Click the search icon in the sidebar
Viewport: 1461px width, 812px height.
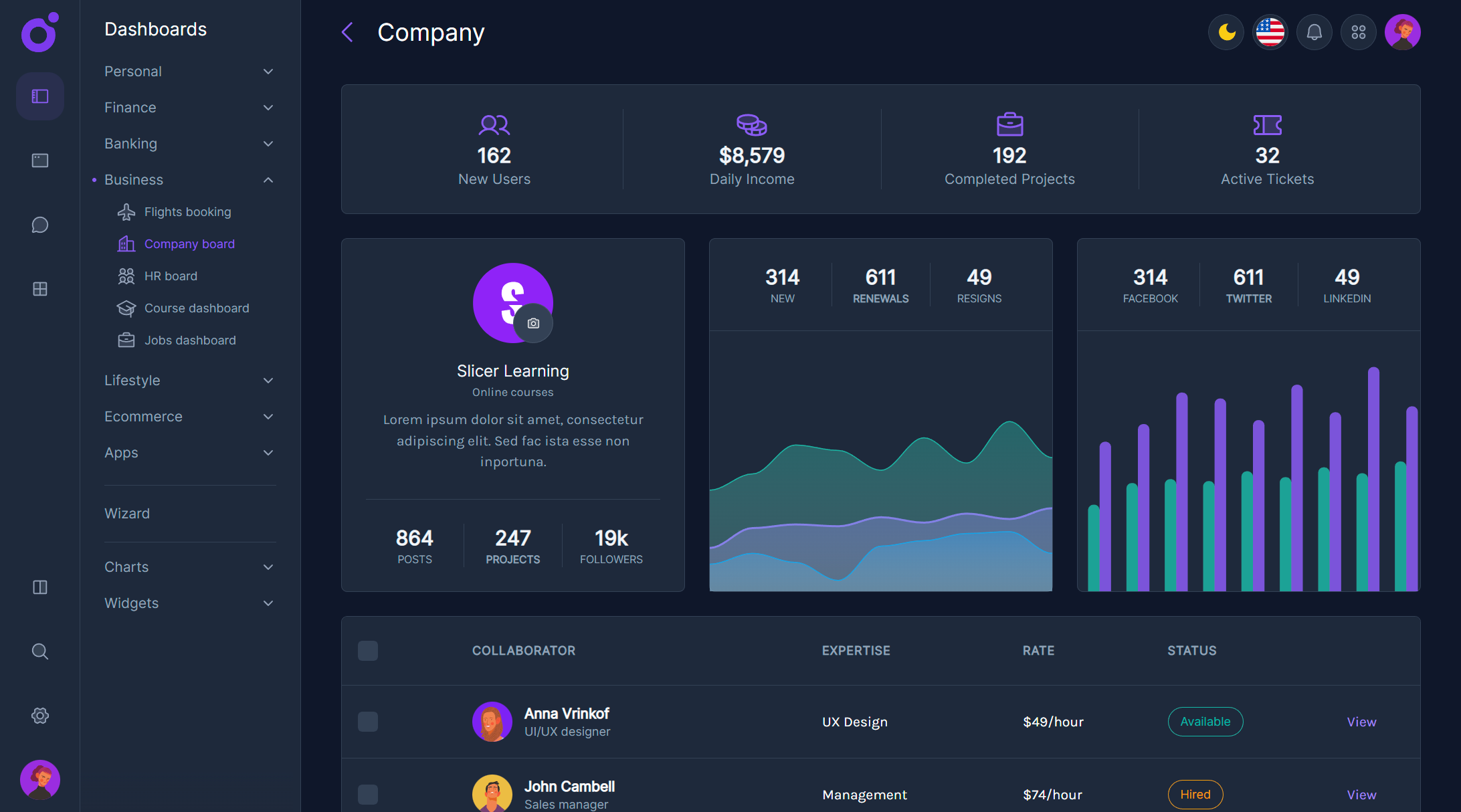pyautogui.click(x=39, y=651)
